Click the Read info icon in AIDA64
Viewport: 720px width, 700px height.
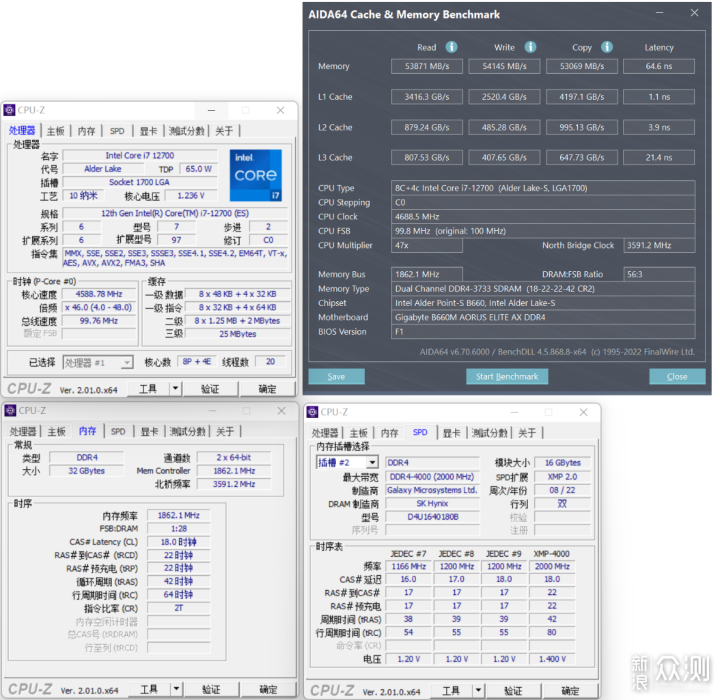pos(451,47)
